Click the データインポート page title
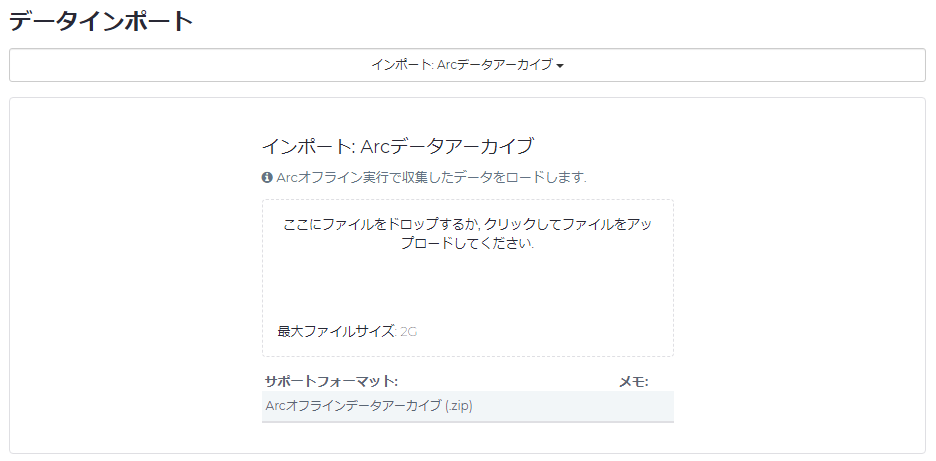This screenshot has width=936, height=461. (101, 20)
